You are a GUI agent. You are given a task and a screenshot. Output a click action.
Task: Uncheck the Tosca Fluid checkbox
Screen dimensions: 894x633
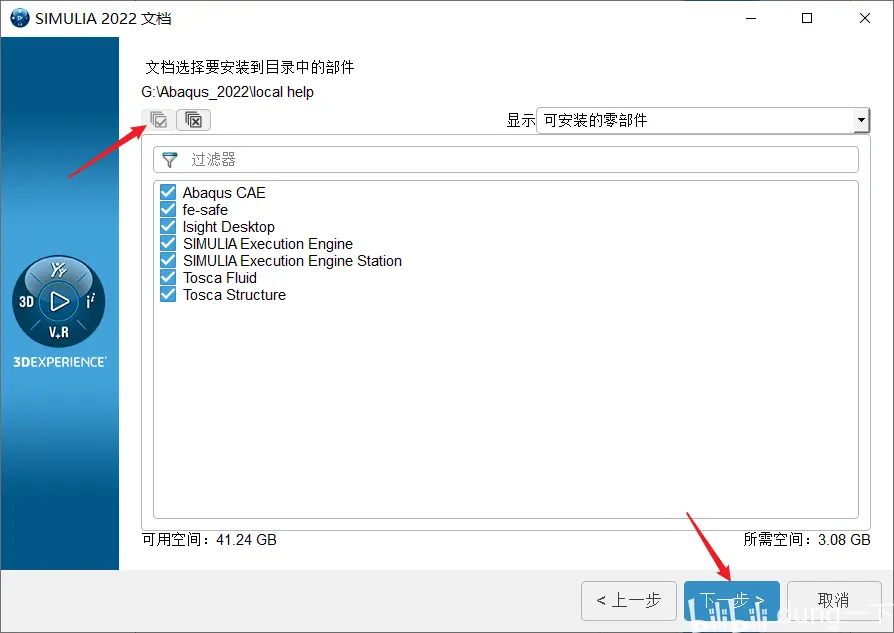tap(168, 278)
